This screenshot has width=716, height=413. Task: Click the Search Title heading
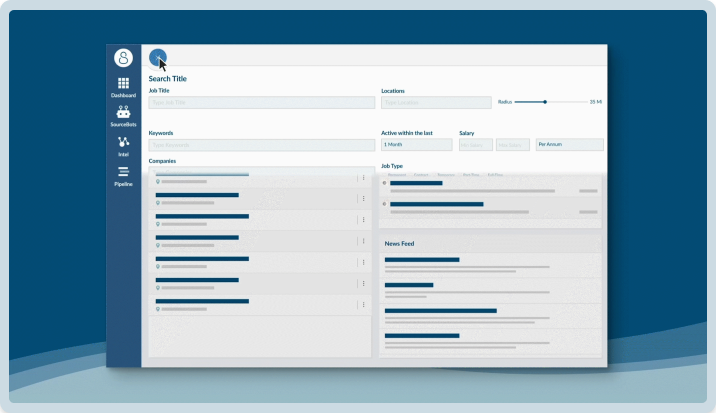tap(168, 79)
